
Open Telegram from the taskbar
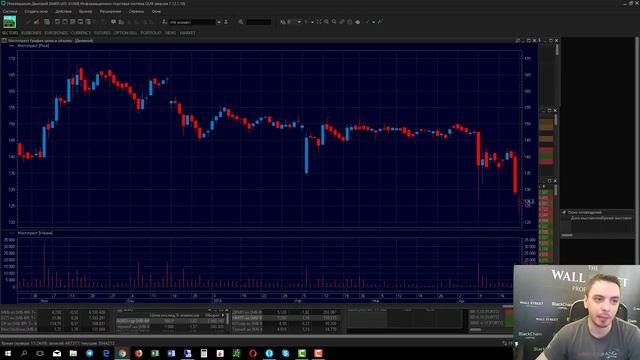(x=89, y=353)
